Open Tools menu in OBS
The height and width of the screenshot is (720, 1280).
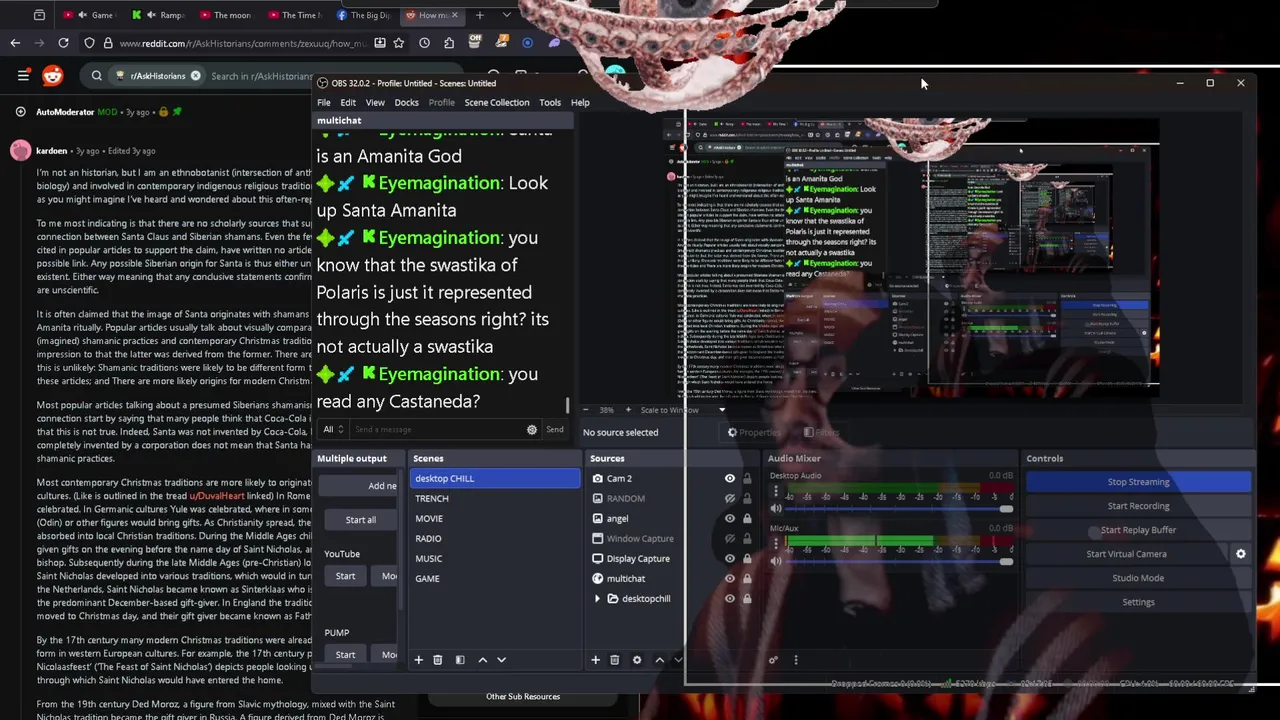tap(550, 102)
